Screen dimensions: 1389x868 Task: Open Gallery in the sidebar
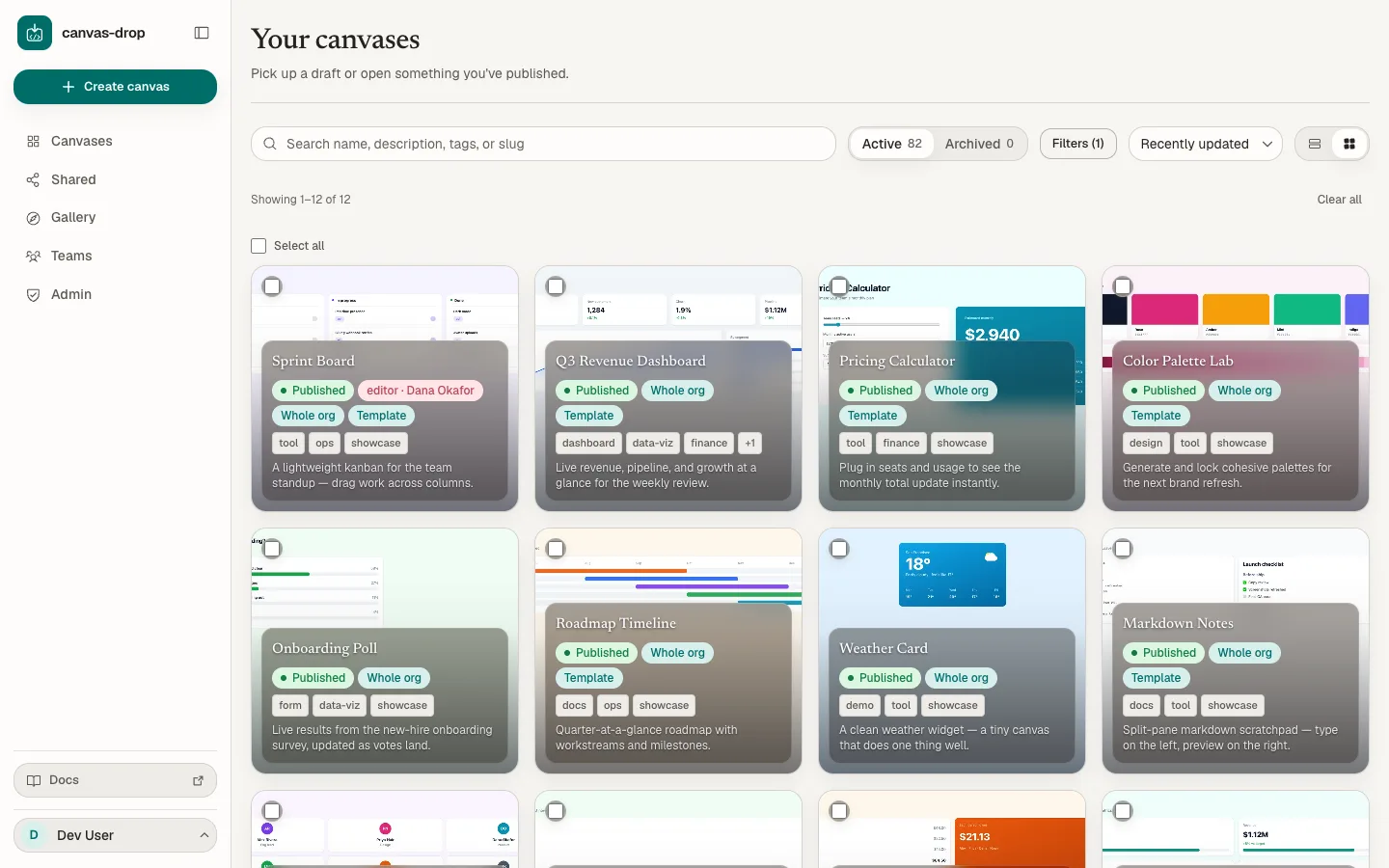tap(115, 218)
